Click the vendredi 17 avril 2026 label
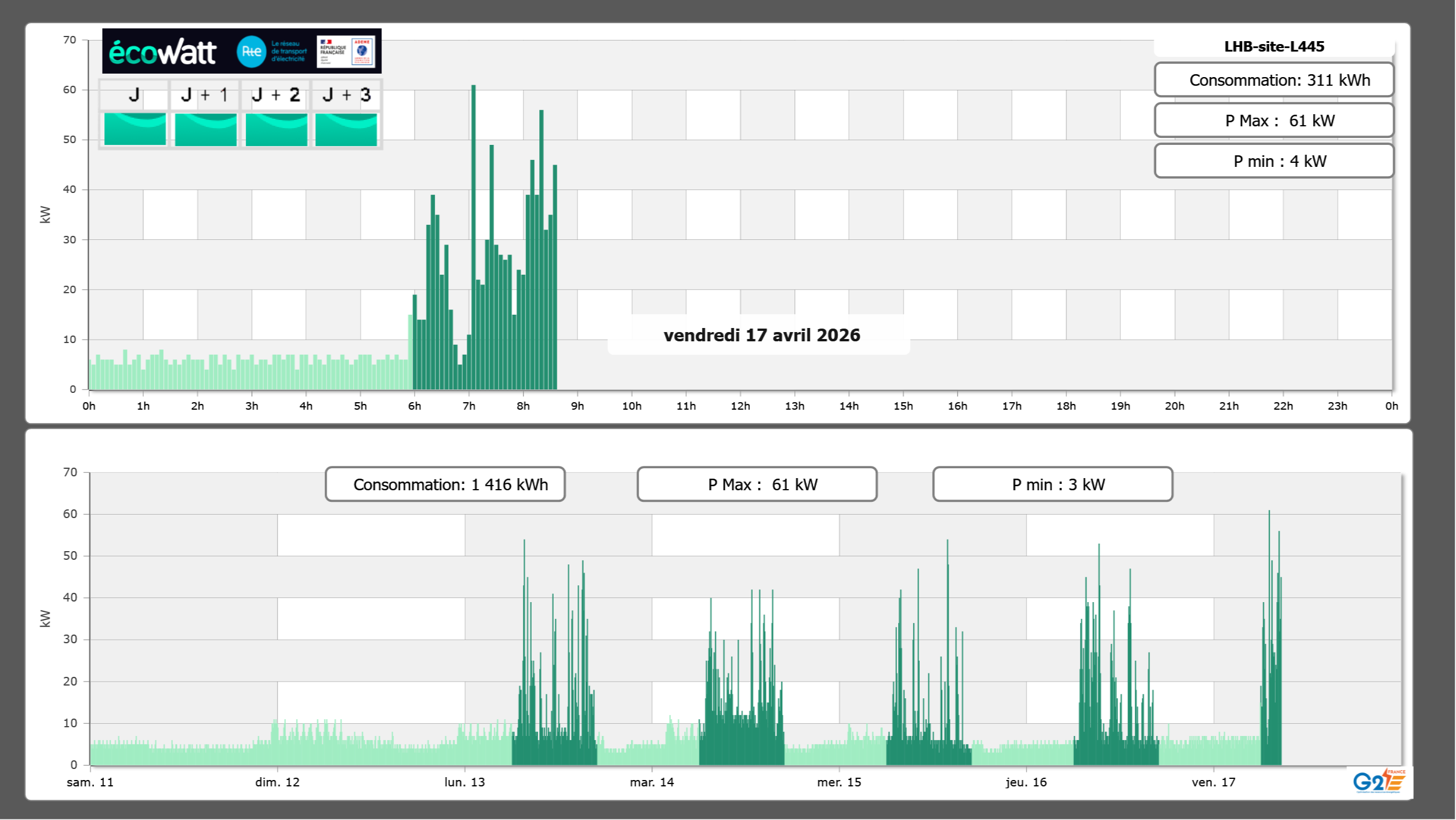 tap(761, 335)
